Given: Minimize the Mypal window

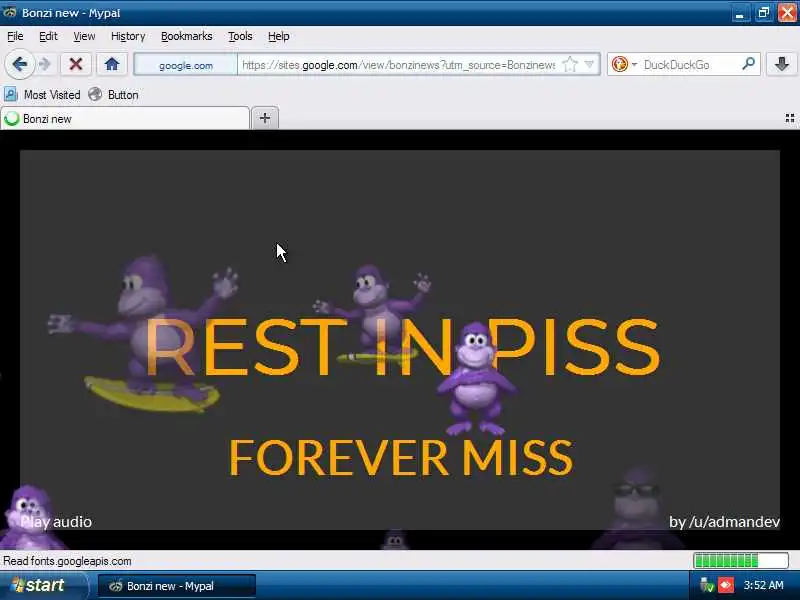Looking at the screenshot, I should coord(739,13).
